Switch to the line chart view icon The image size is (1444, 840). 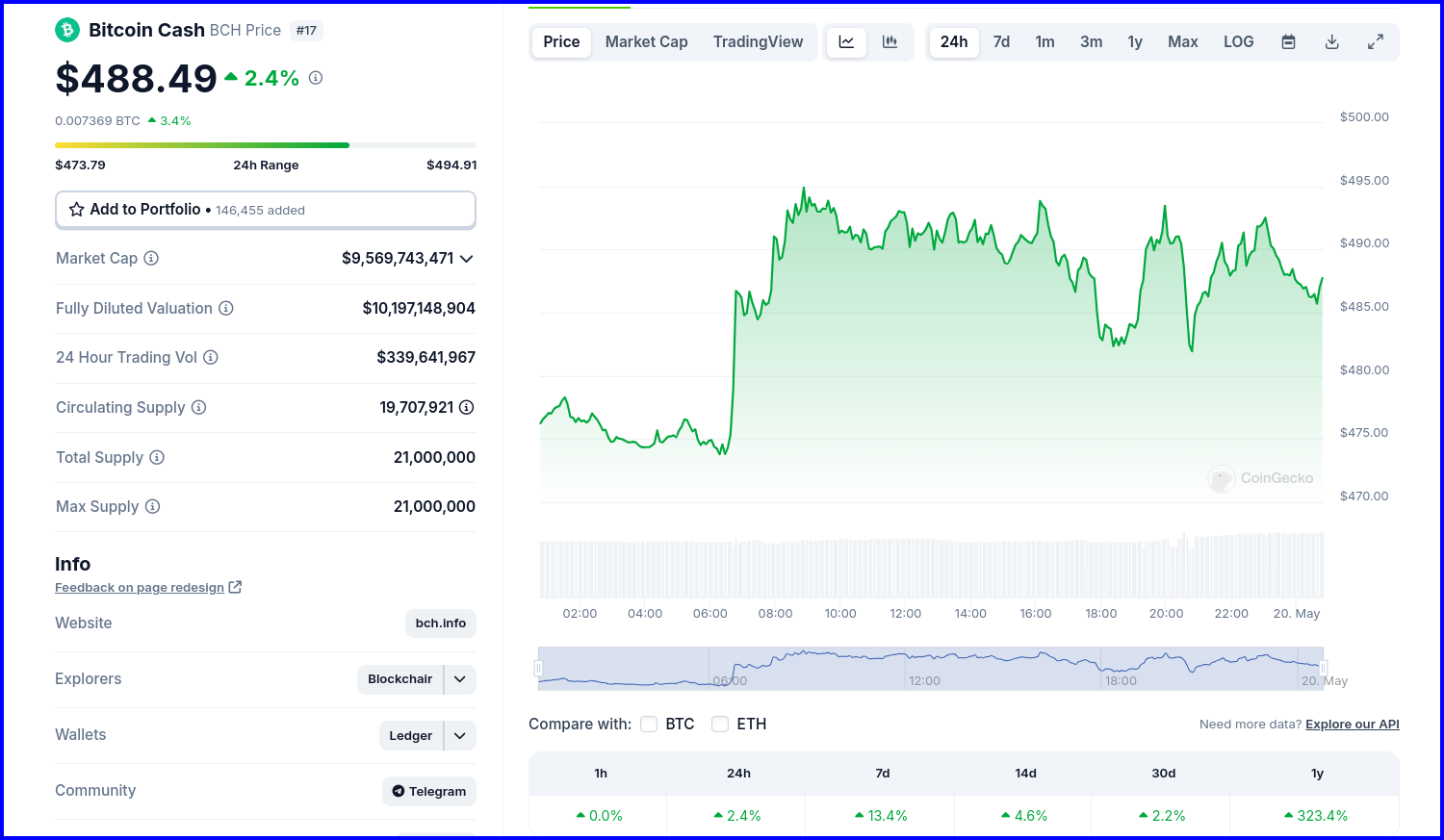[846, 42]
